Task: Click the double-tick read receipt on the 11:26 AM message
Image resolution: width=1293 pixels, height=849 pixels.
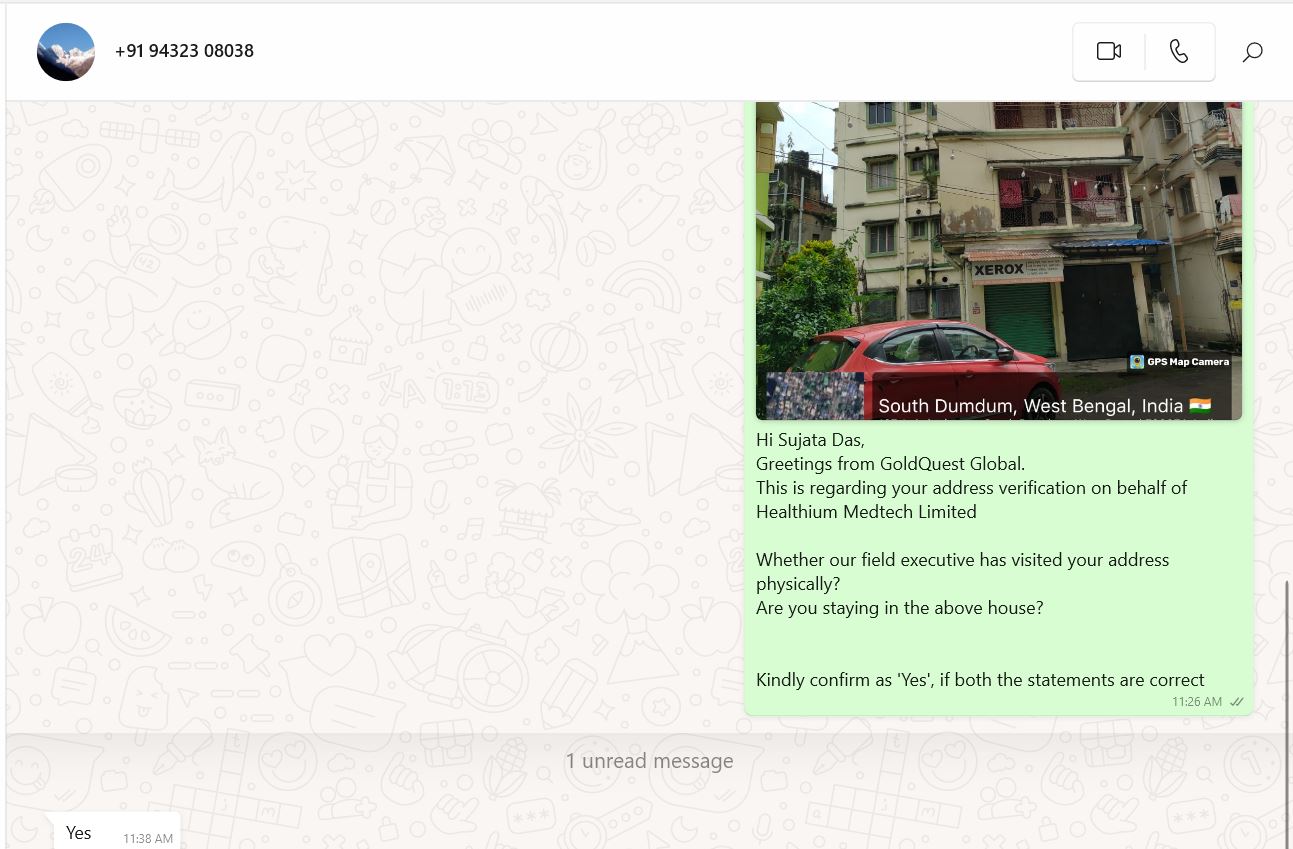Action: pyautogui.click(x=1237, y=702)
